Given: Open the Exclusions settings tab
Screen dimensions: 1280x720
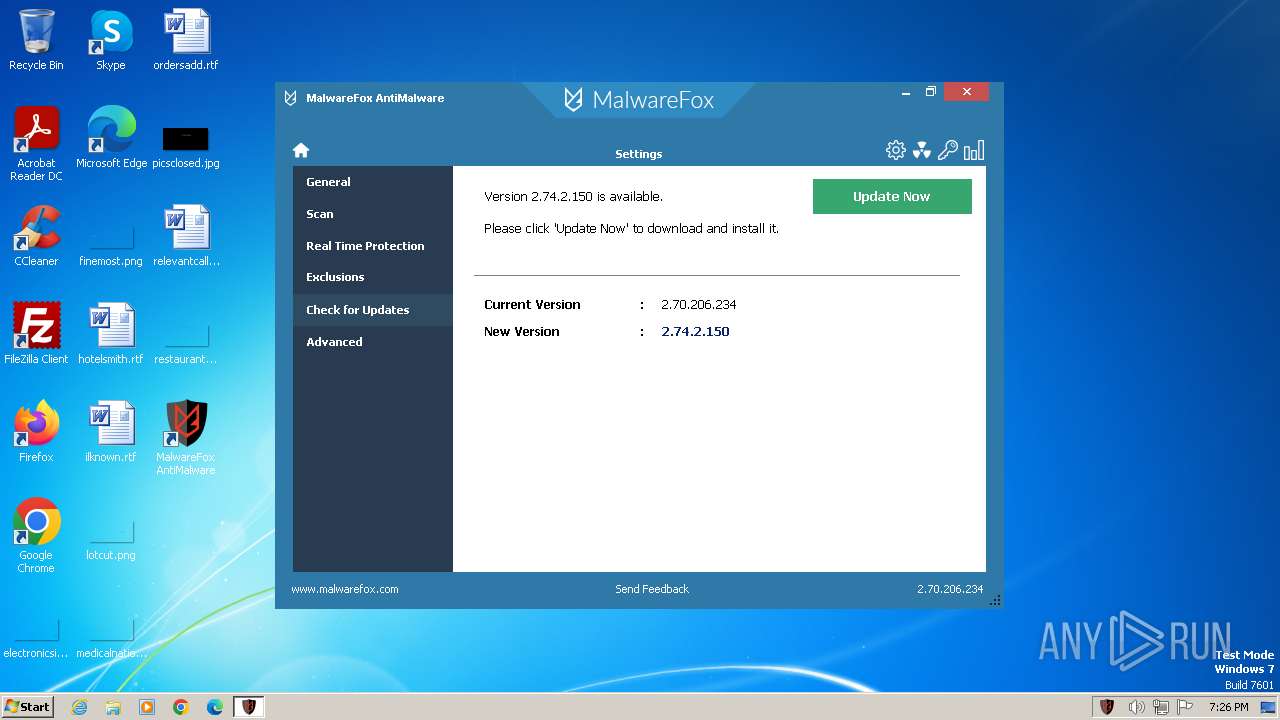Looking at the screenshot, I should pyautogui.click(x=373, y=277).
